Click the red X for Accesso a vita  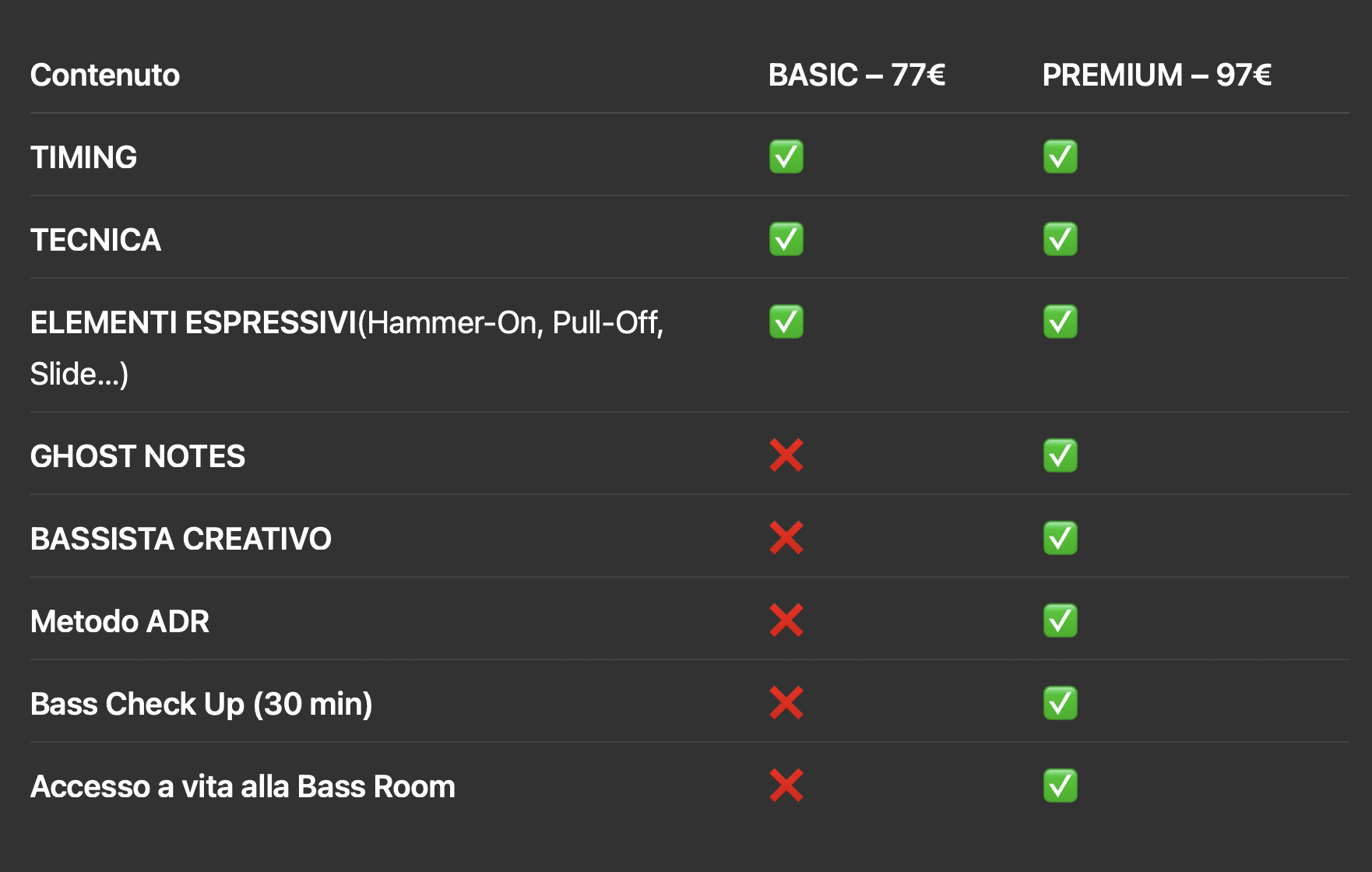786,786
